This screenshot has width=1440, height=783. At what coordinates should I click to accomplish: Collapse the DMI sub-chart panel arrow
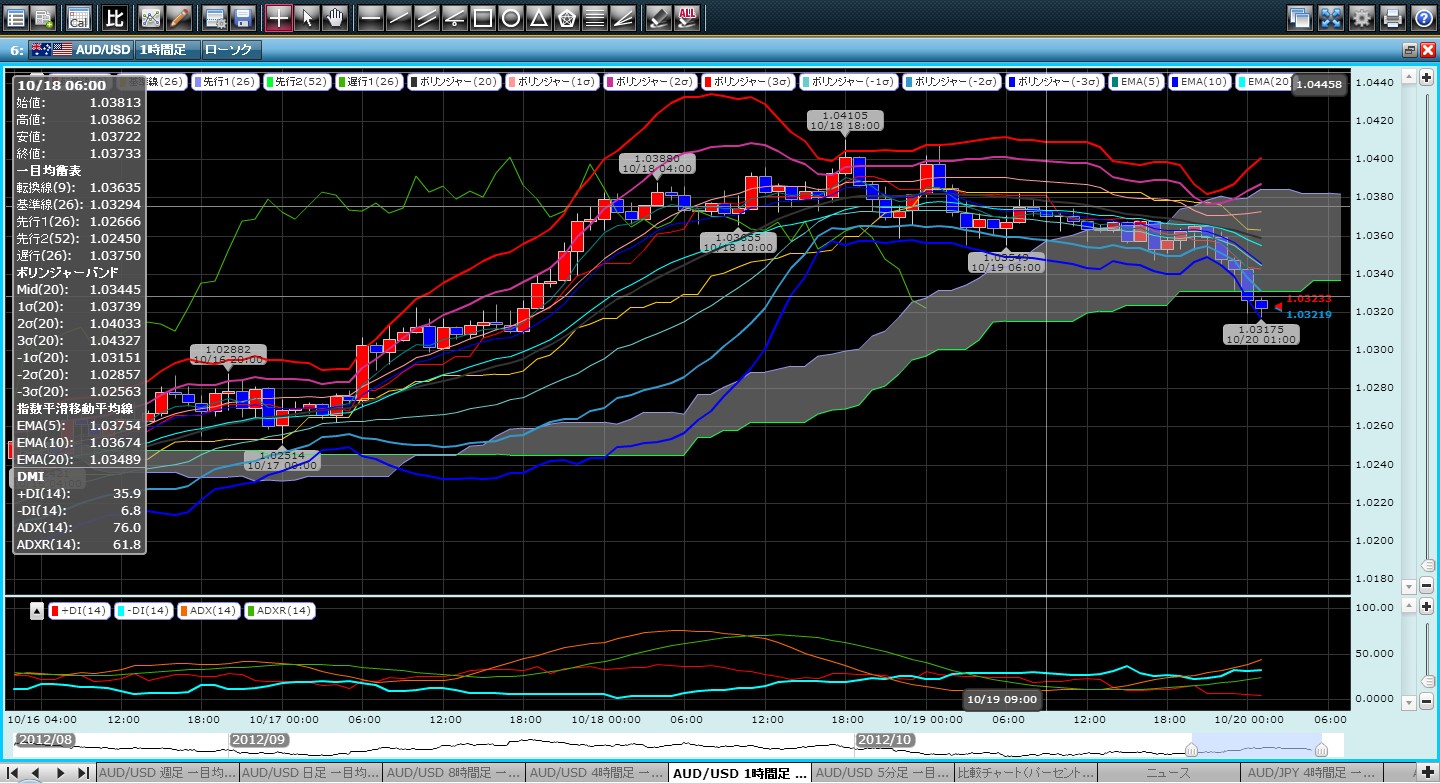pyautogui.click(x=36, y=610)
